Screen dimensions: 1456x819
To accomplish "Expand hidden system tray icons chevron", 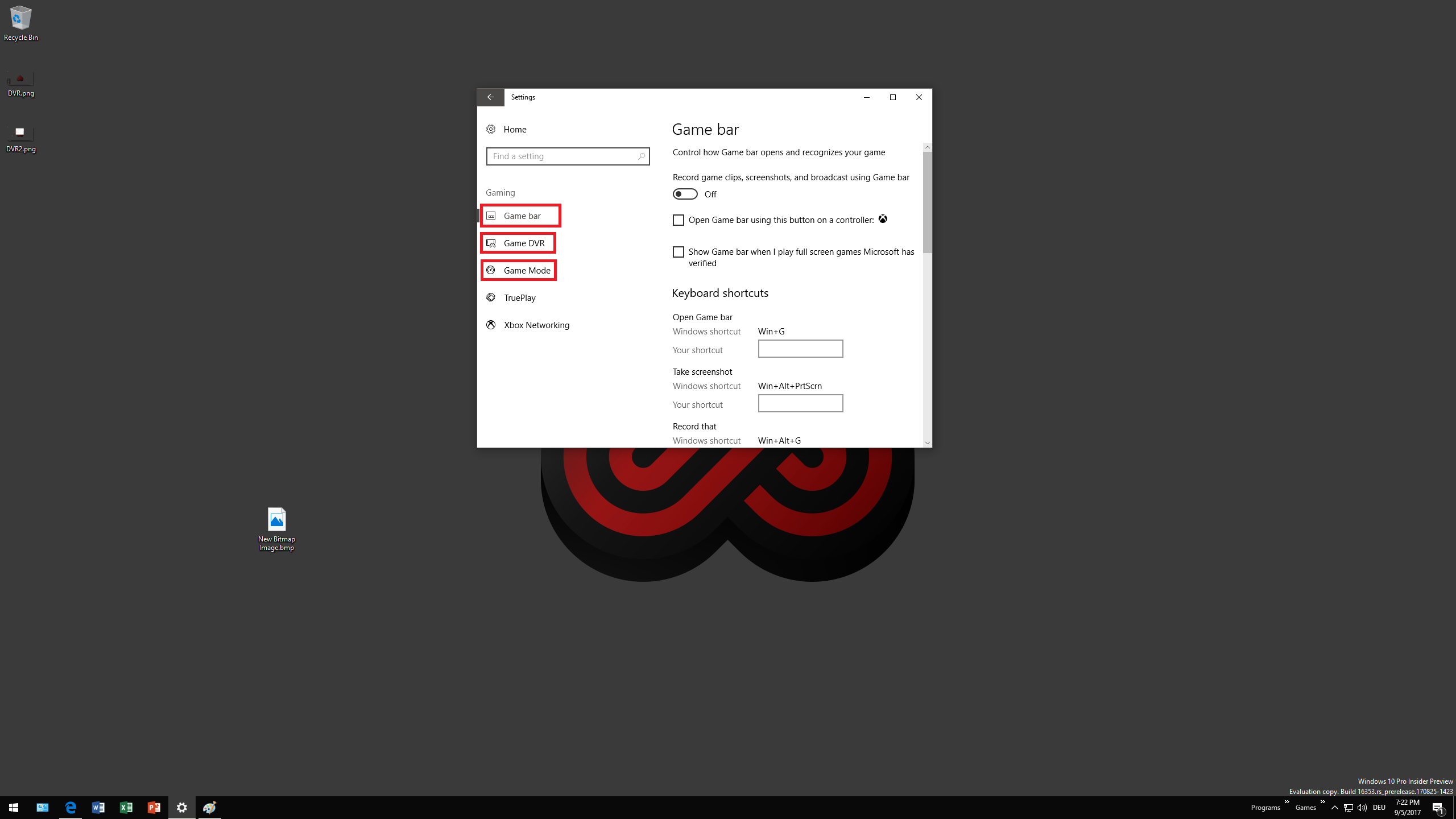I will pos(1334,808).
